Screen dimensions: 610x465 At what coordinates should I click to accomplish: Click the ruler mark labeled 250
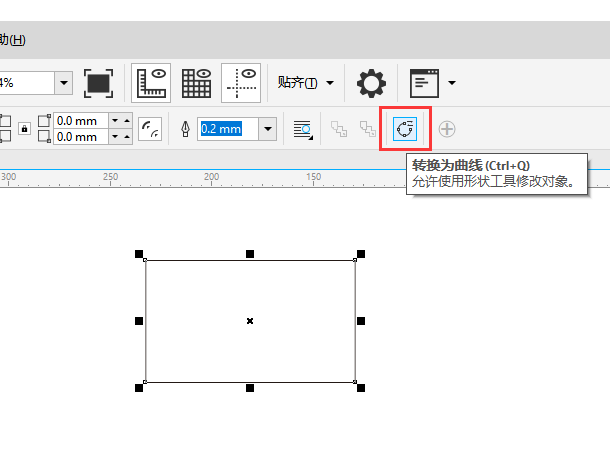click(110, 177)
